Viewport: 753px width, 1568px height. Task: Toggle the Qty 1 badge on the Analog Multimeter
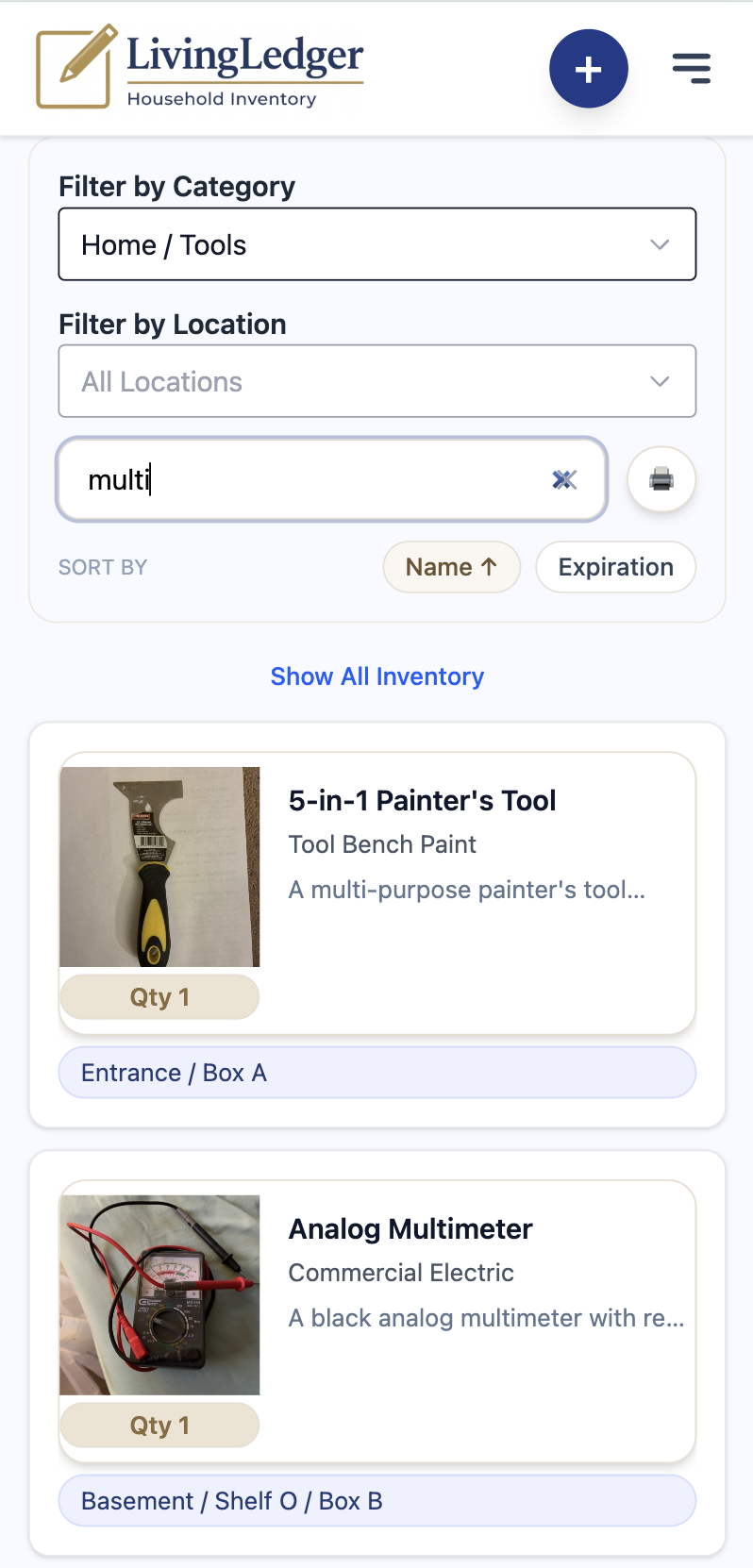click(x=159, y=1425)
